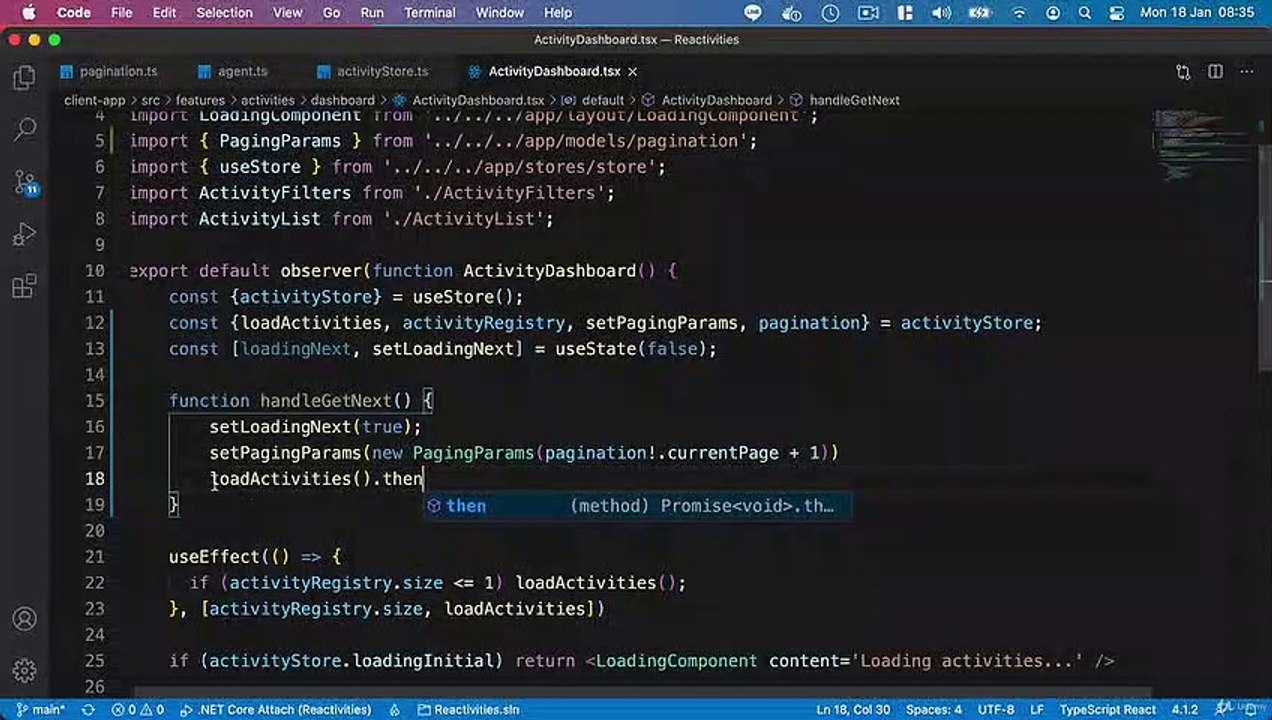This screenshot has height=720, width=1272.
Task: Change file encoding UTF-8
Action: 996,710
